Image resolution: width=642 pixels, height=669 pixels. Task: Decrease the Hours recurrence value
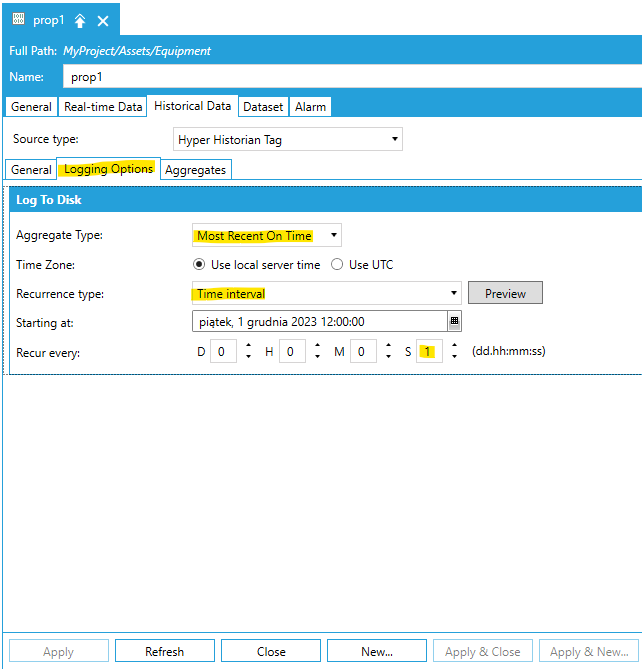(x=317, y=357)
